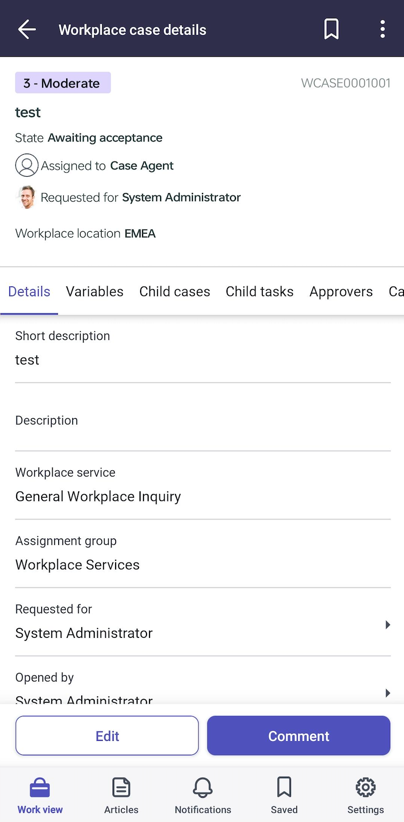Expand the Requested for row arrow
The width and height of the screenshot is (404, 822).
click(388, 624)
